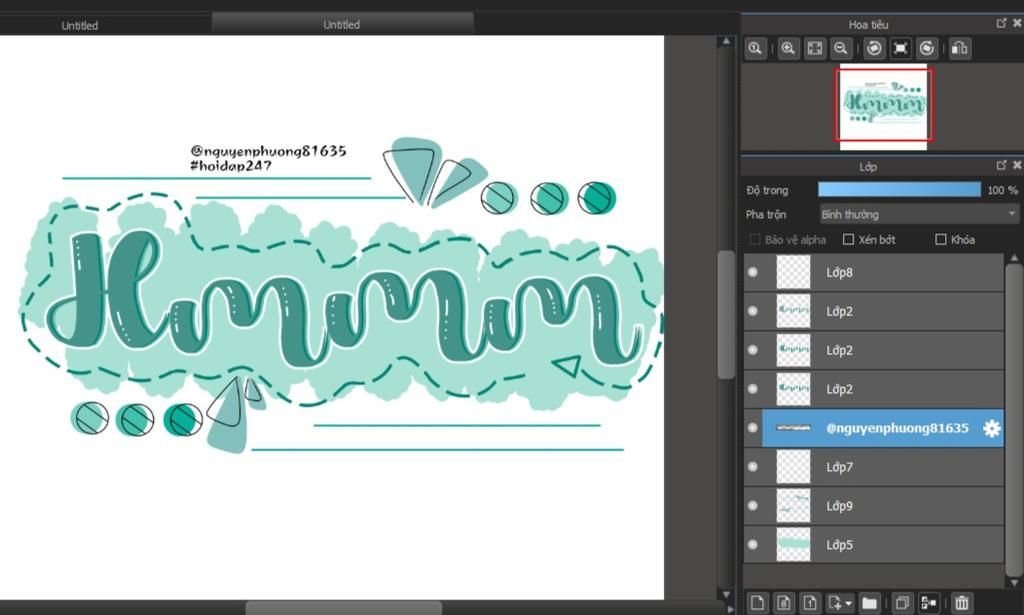
Task: Close the Hoa tiêu panel
Action: 1017,24
